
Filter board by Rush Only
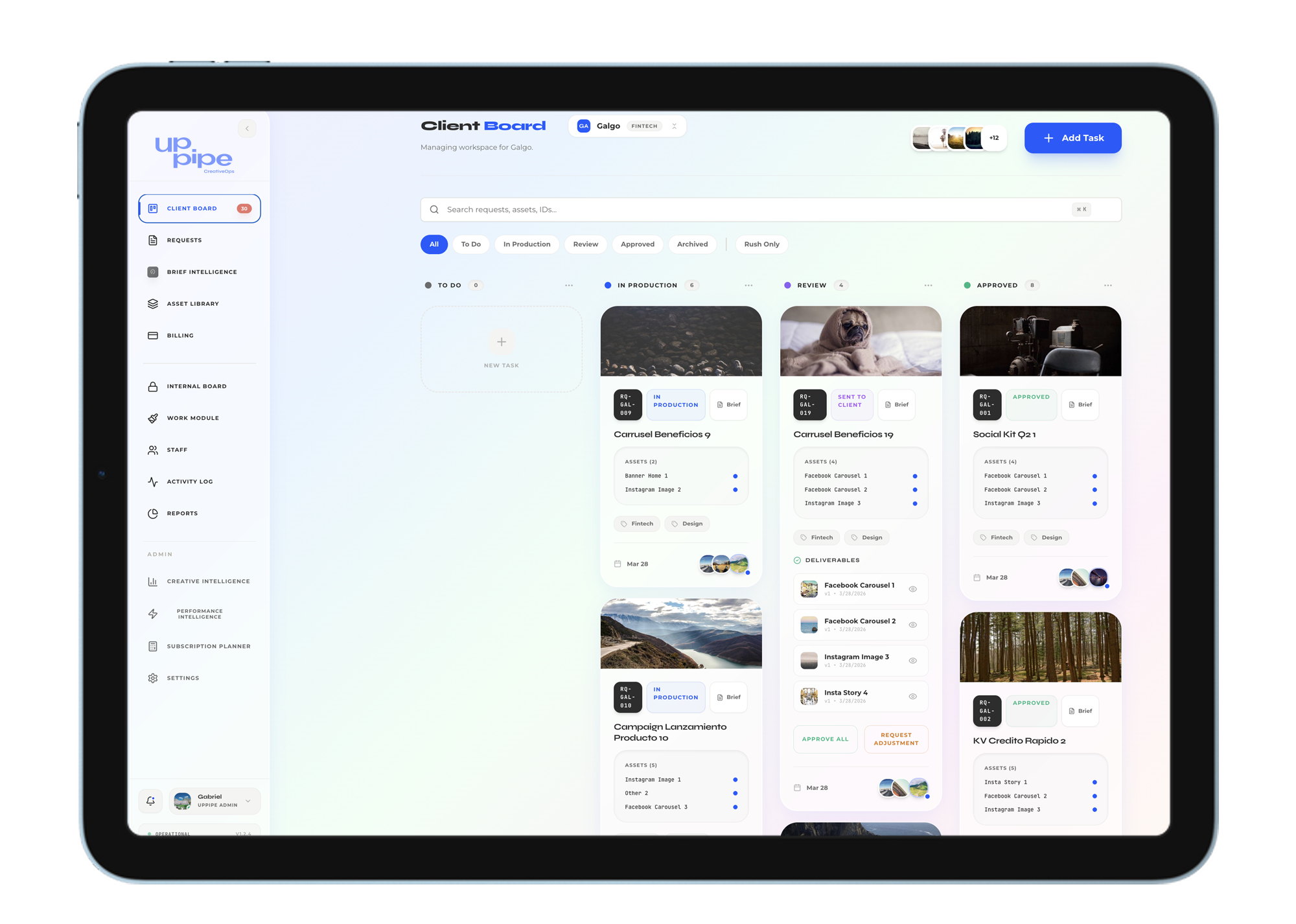click(761, 244)
